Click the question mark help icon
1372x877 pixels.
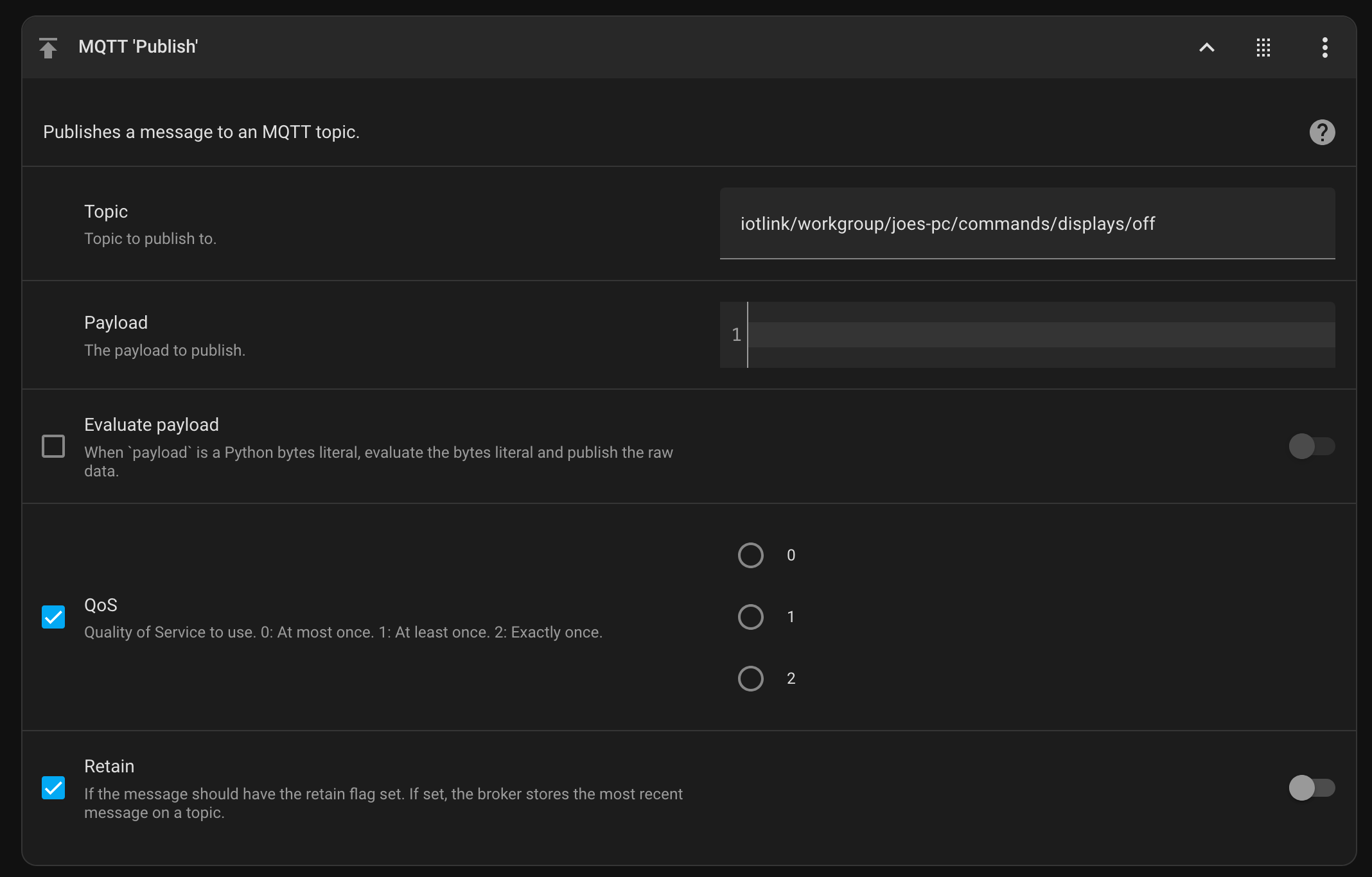1322,132
